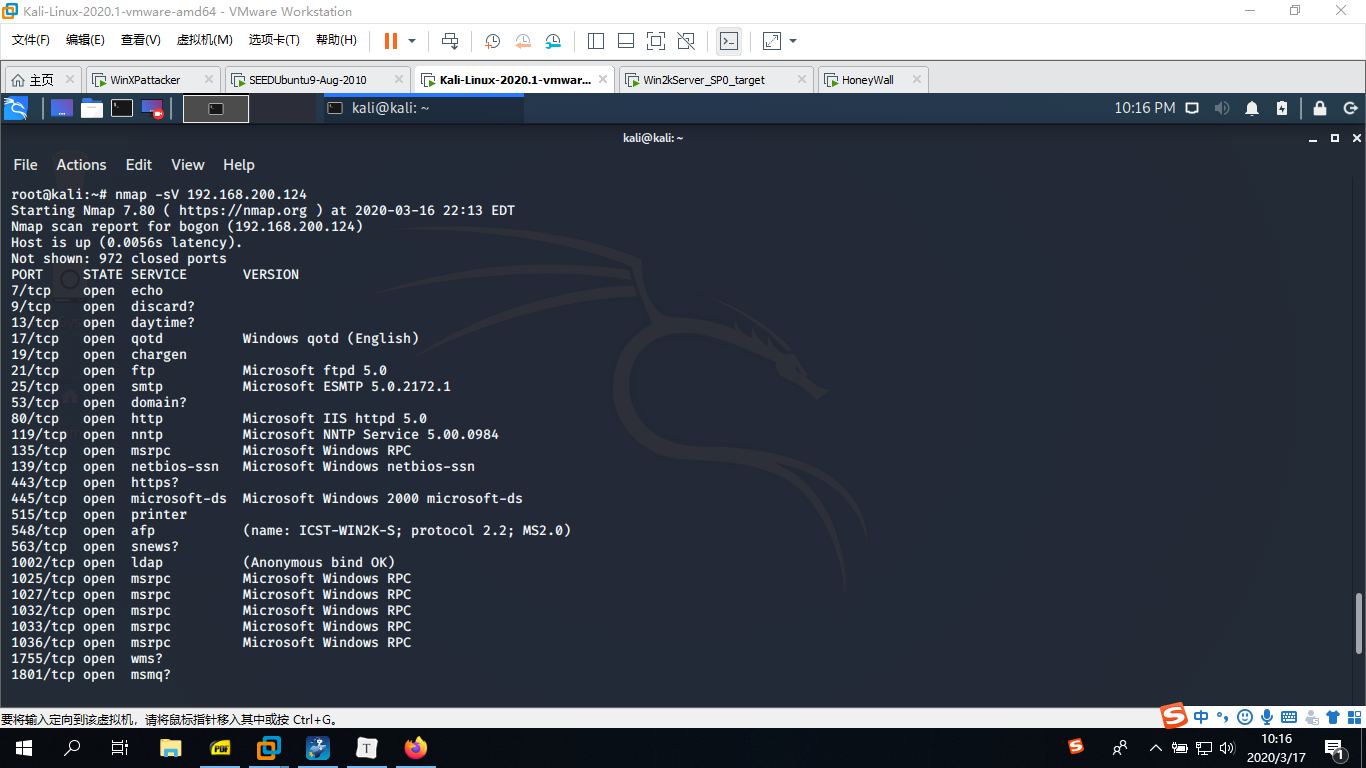Open the terminal File menu

tap(25, 165)
